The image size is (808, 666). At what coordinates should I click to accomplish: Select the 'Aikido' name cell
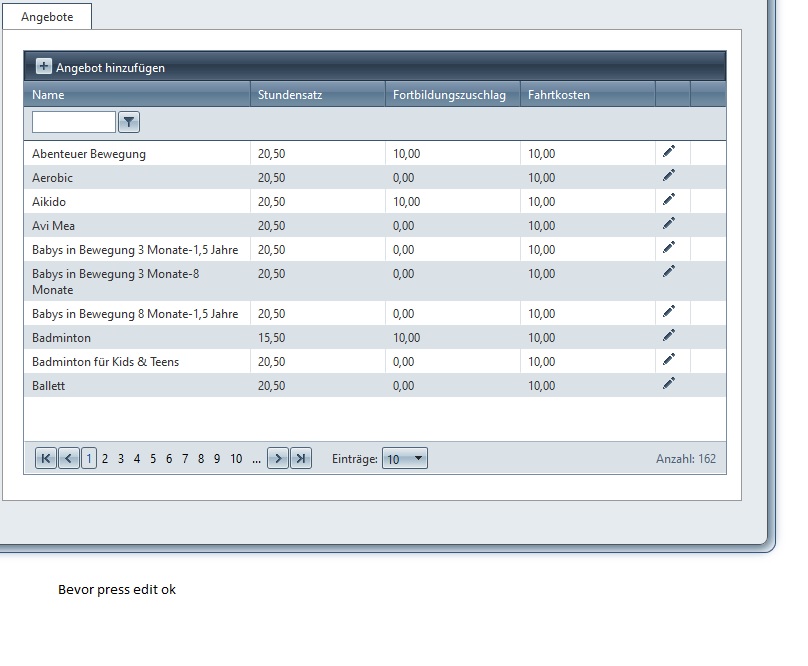point(137,201)
